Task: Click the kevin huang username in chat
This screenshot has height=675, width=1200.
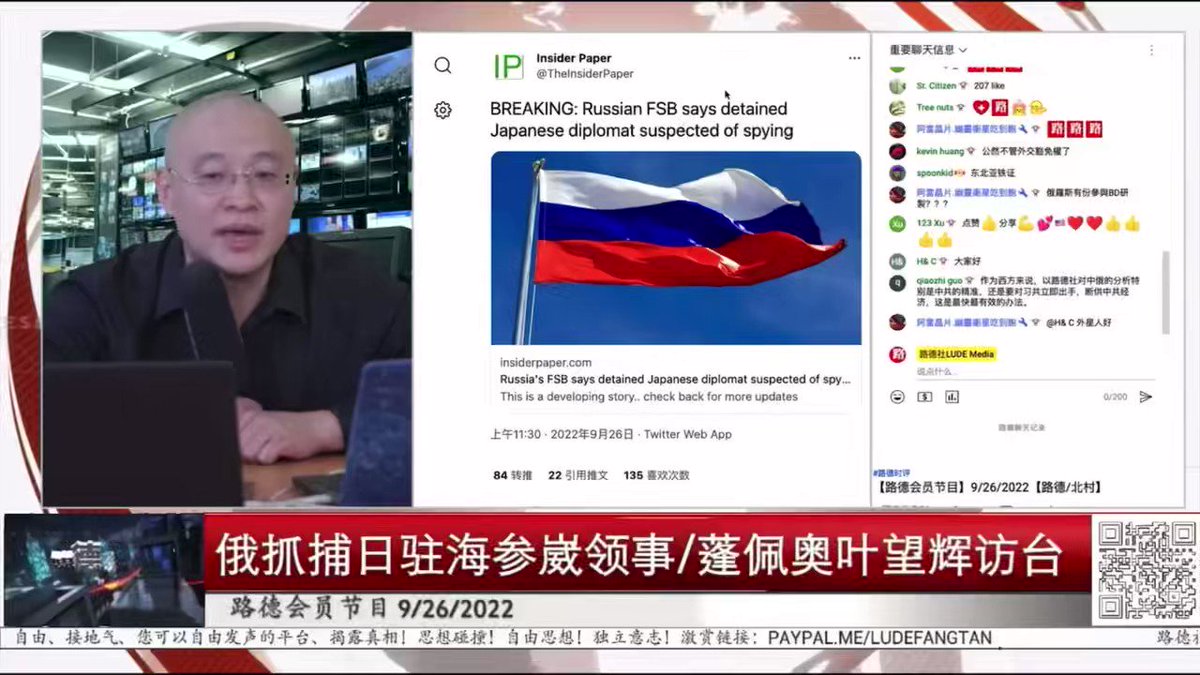Action: 940,151
